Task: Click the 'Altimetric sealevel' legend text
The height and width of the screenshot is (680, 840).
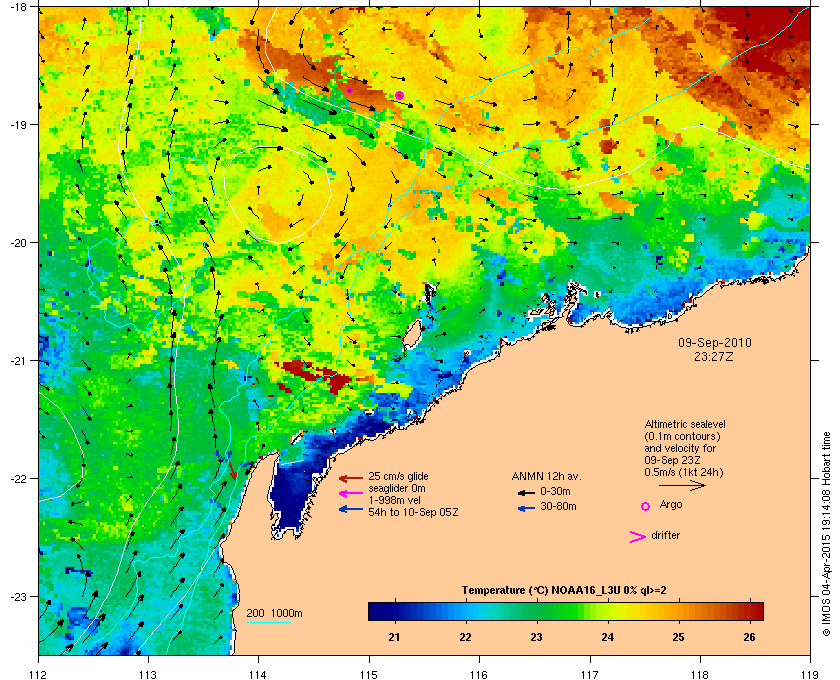Action: tap(685, 424)
